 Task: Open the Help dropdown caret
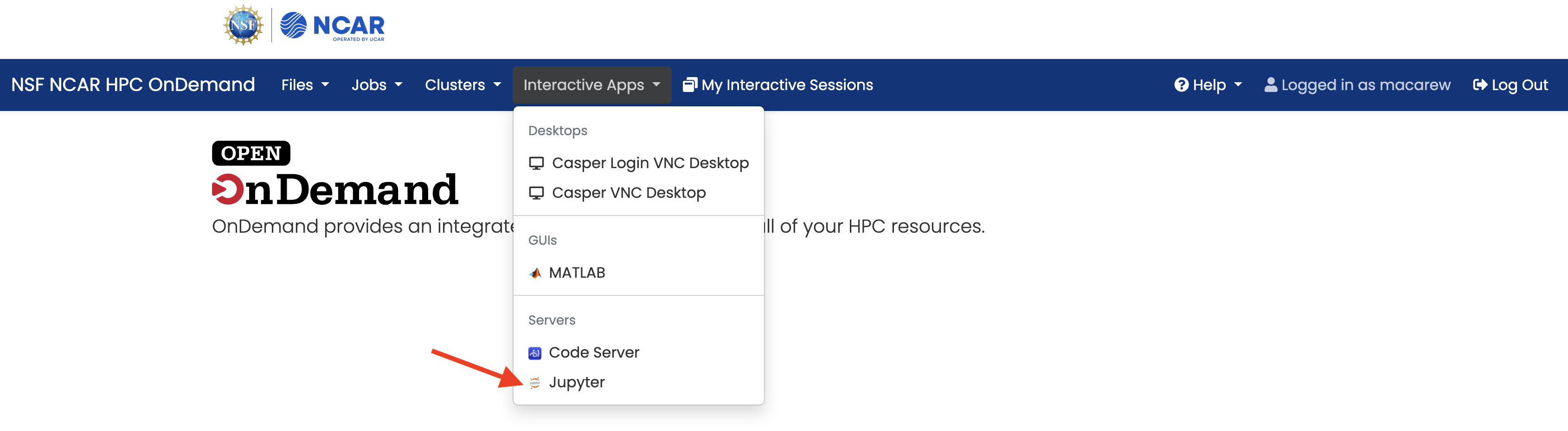click(1238, 85)
